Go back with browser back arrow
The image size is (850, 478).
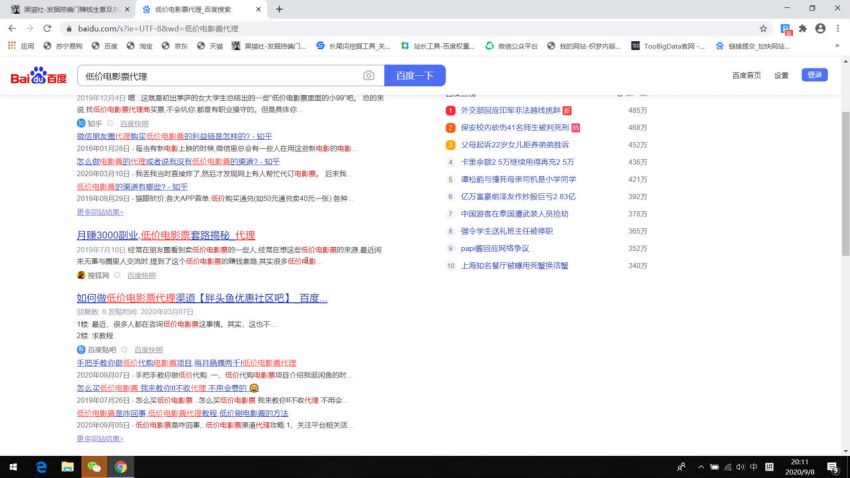click(12, 28)
